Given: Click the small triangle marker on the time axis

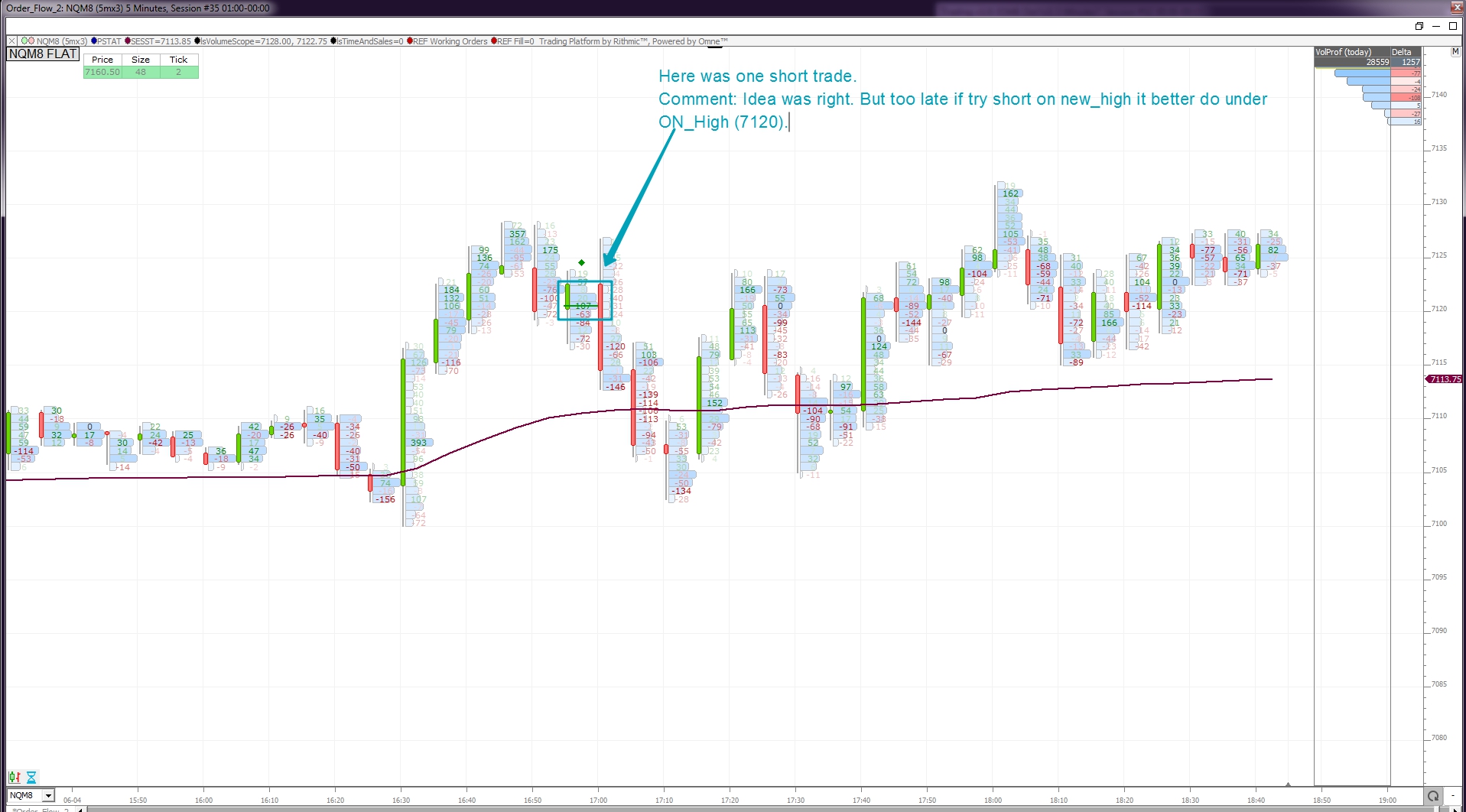Looking at the screenshot, I should (1289, 784).
